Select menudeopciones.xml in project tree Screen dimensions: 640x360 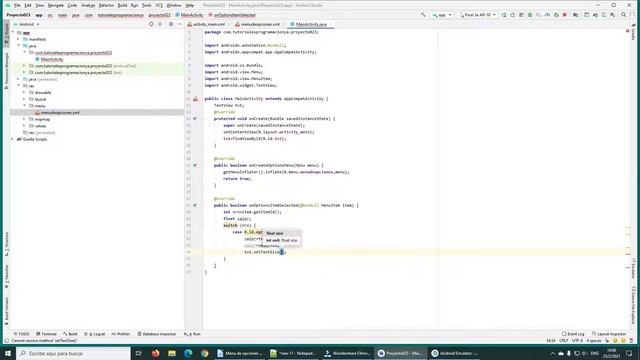click(60, 112)
